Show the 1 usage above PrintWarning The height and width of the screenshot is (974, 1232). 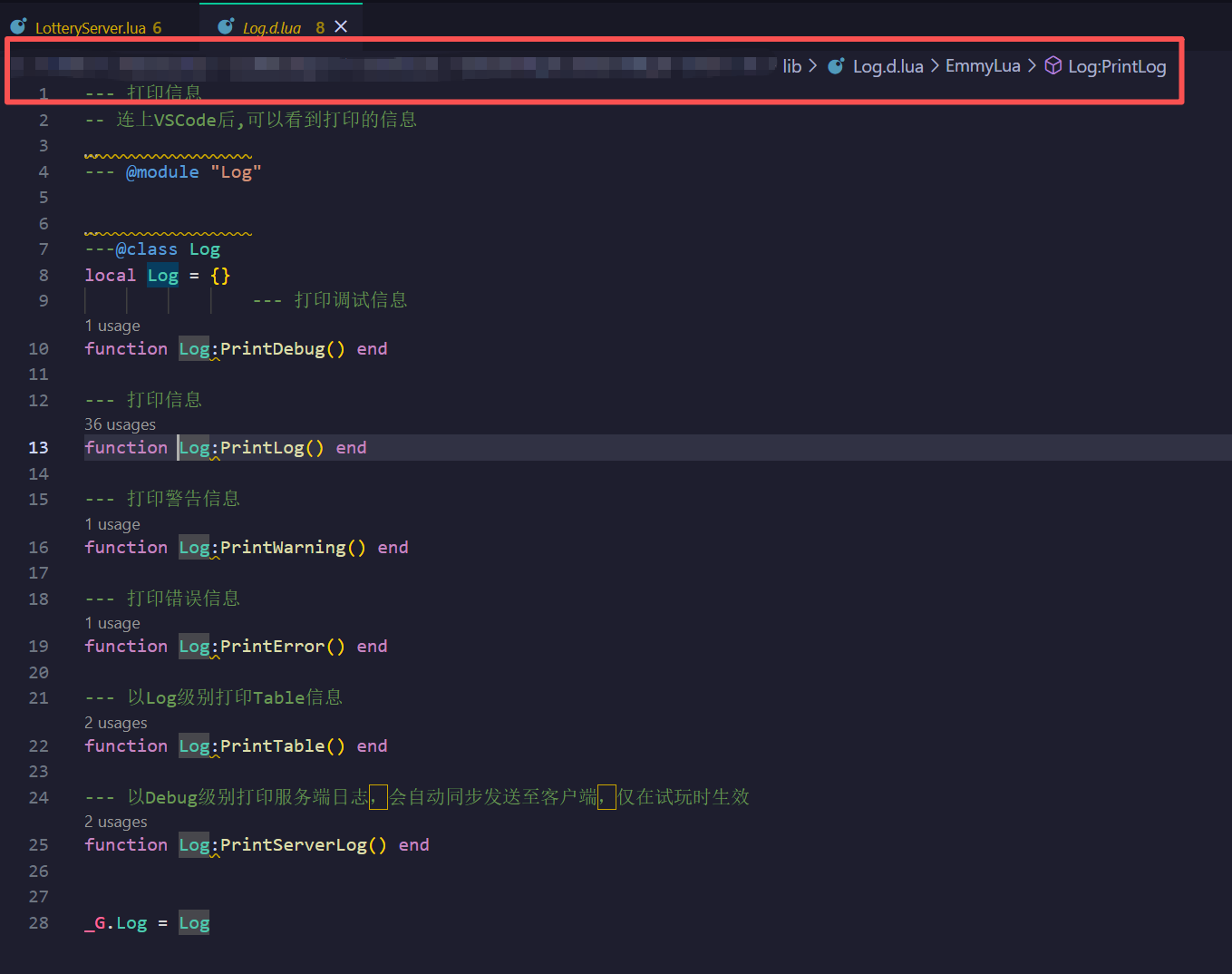pyautogui.click(x=112, y=524)
